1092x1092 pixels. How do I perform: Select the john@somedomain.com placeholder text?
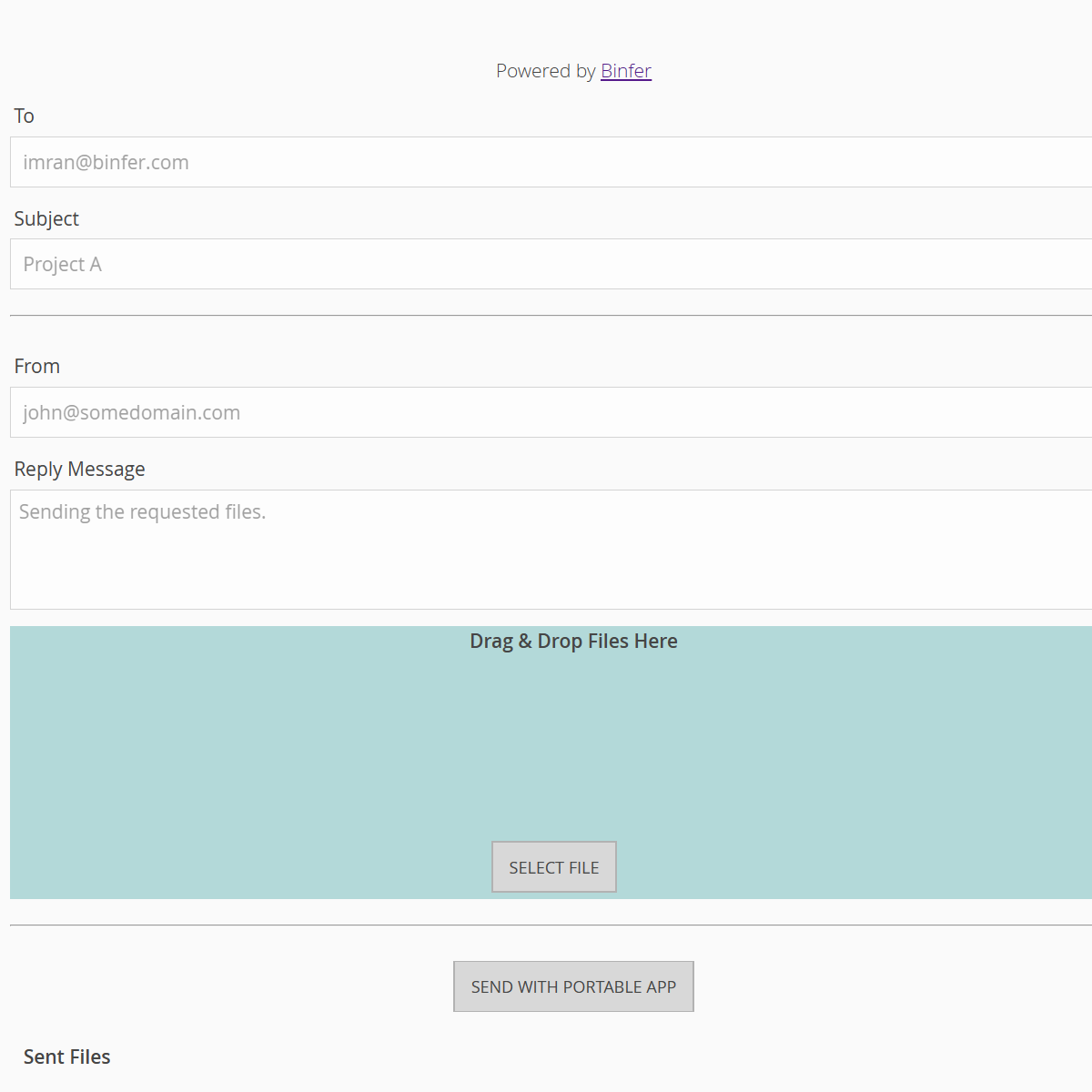point(132,413)
